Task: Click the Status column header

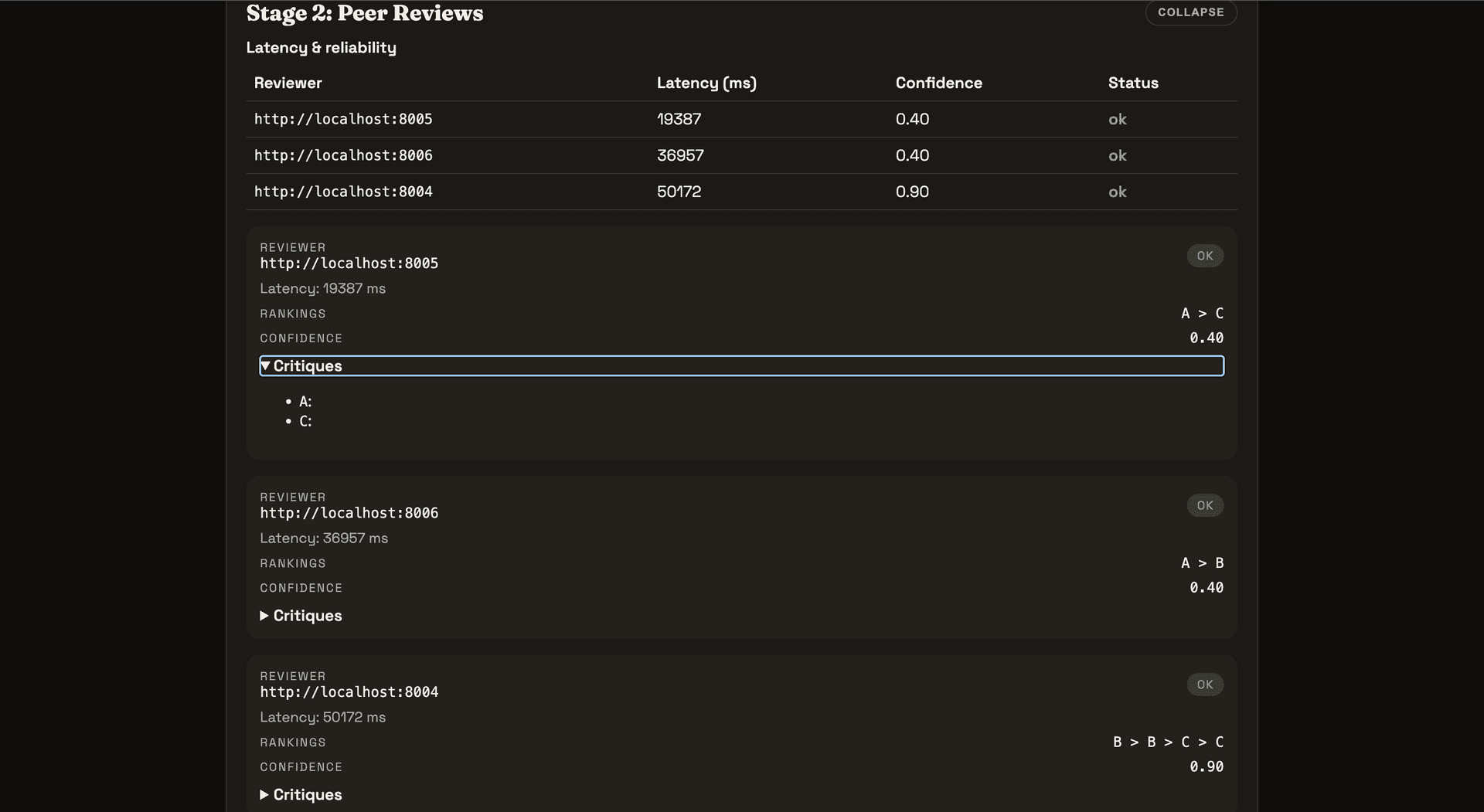Action: [x=1132, y=83]
